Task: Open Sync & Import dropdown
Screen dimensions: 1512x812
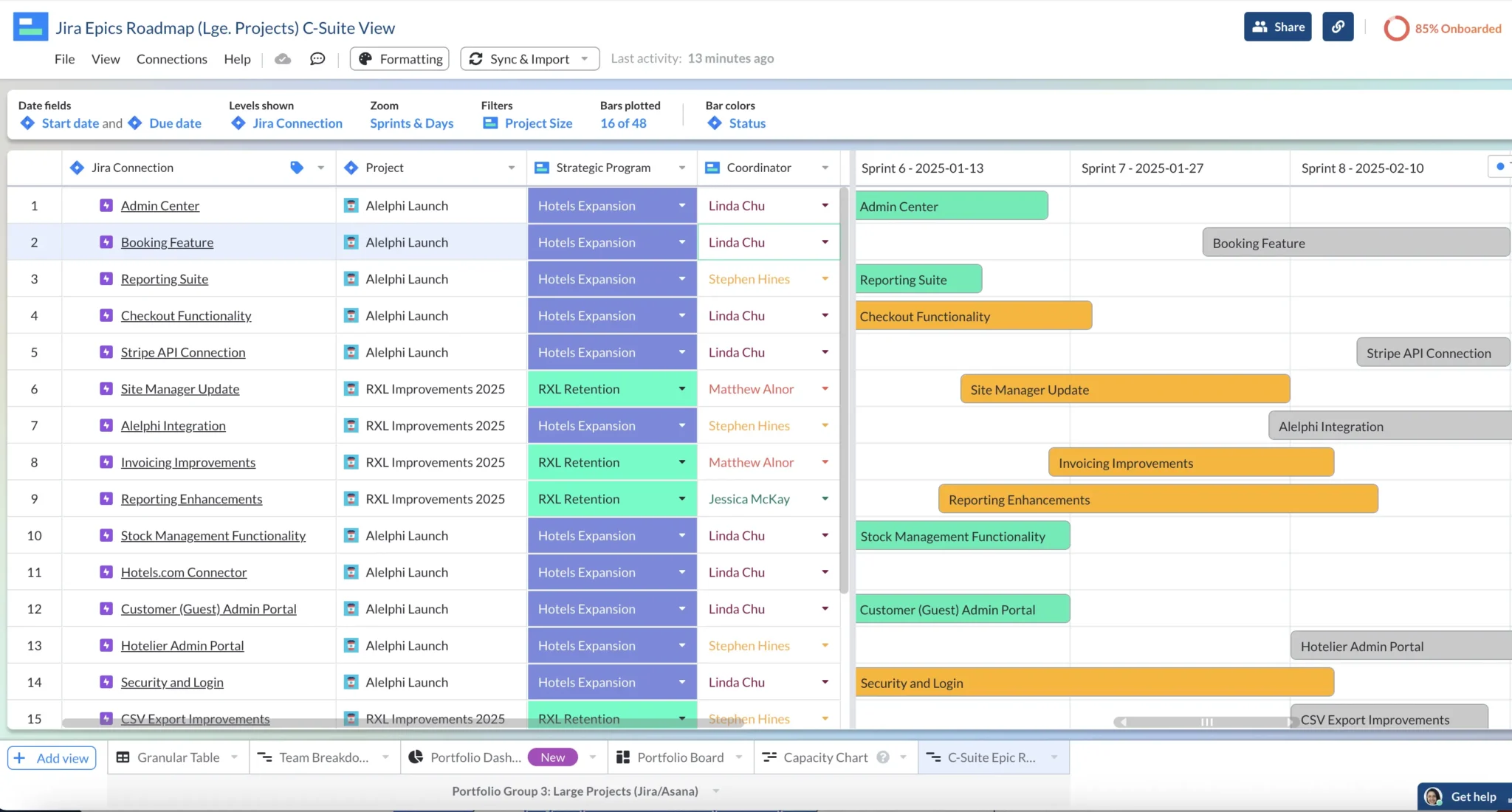Action: (x=530, y=59)
